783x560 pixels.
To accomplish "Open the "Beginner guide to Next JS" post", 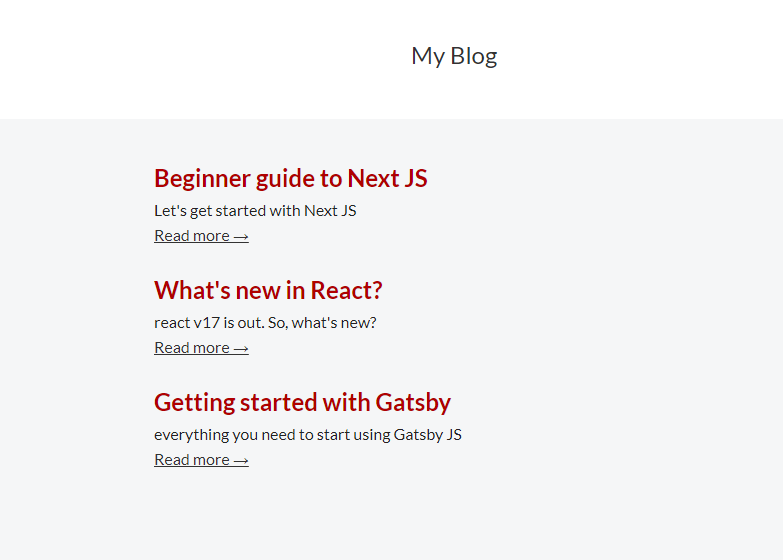I will 290,179.
